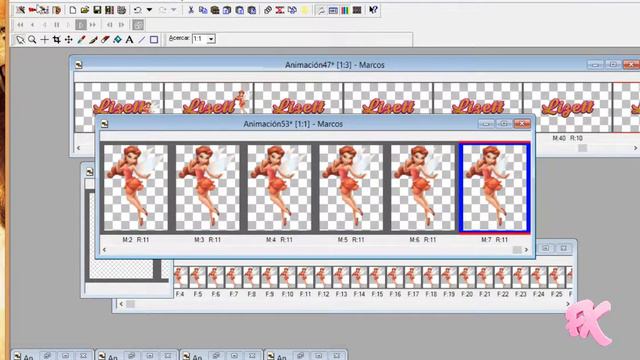Viewport: 640px width, 360px height.
Task: Jump to first frame with rewind control
Action: [20, 25]
